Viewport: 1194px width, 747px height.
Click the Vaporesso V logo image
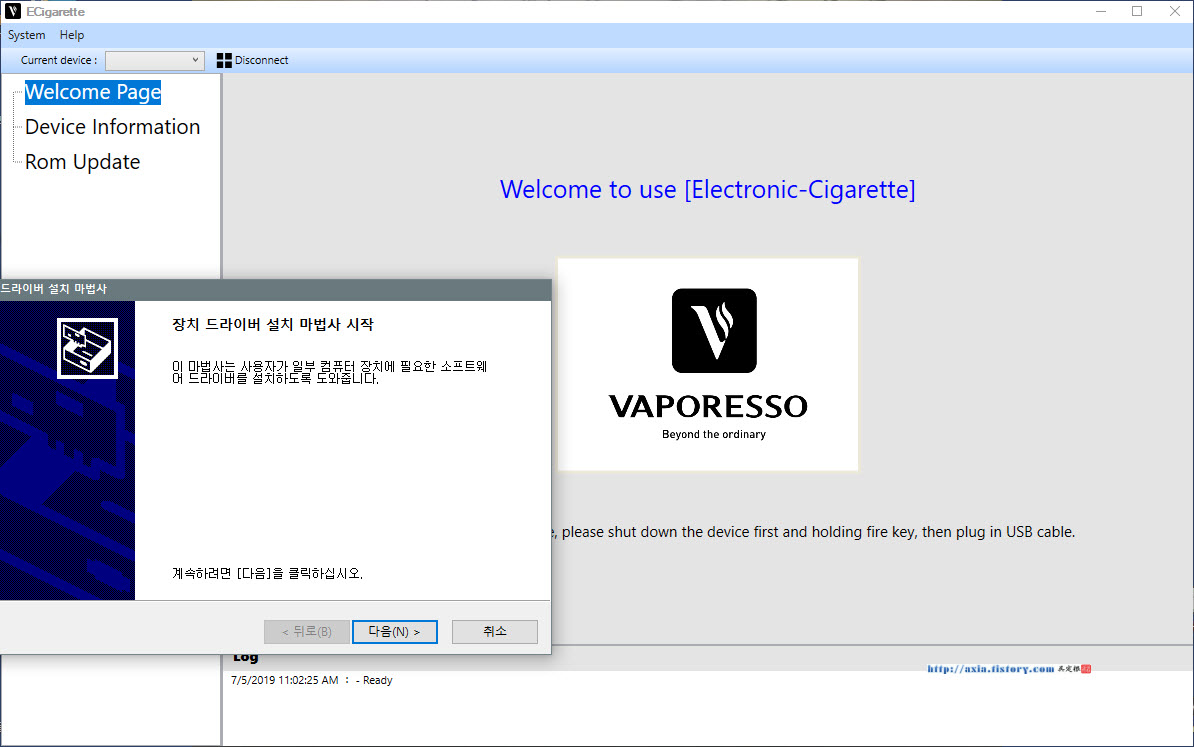coord(714,330)
